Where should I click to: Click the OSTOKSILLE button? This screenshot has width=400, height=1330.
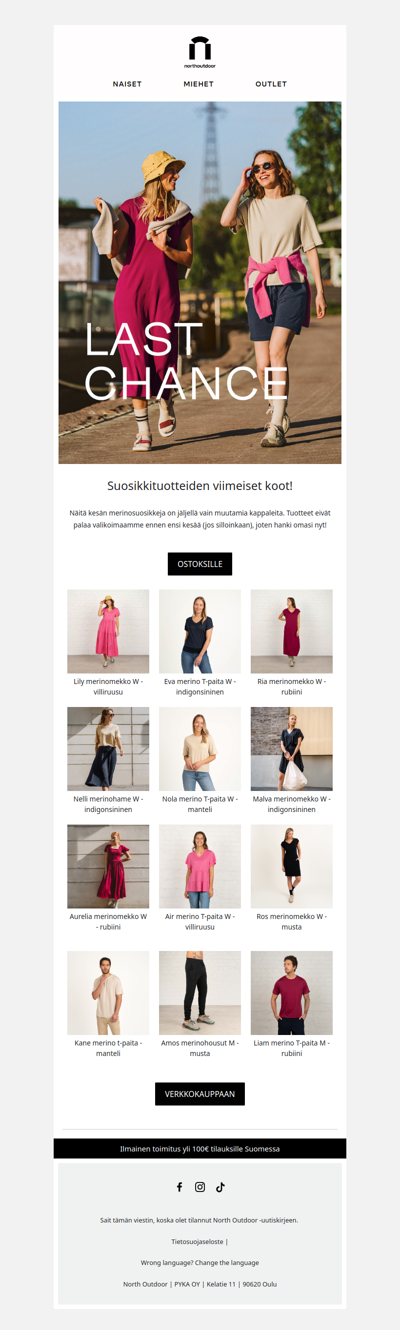[200, 564]
